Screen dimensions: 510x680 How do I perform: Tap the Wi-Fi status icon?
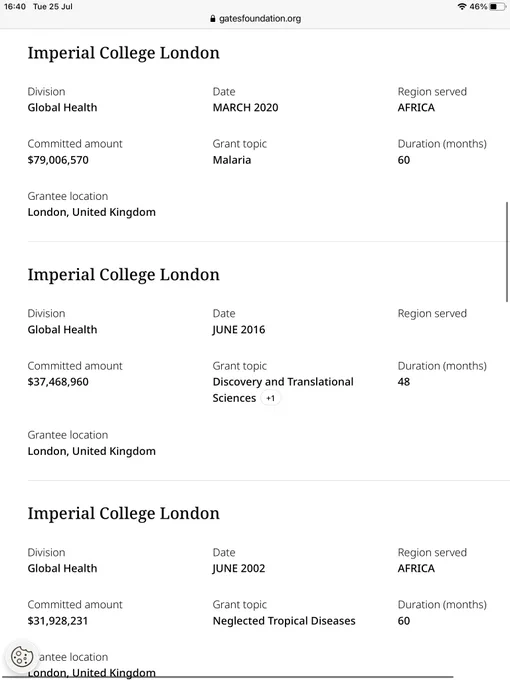(x=462, y=7)
